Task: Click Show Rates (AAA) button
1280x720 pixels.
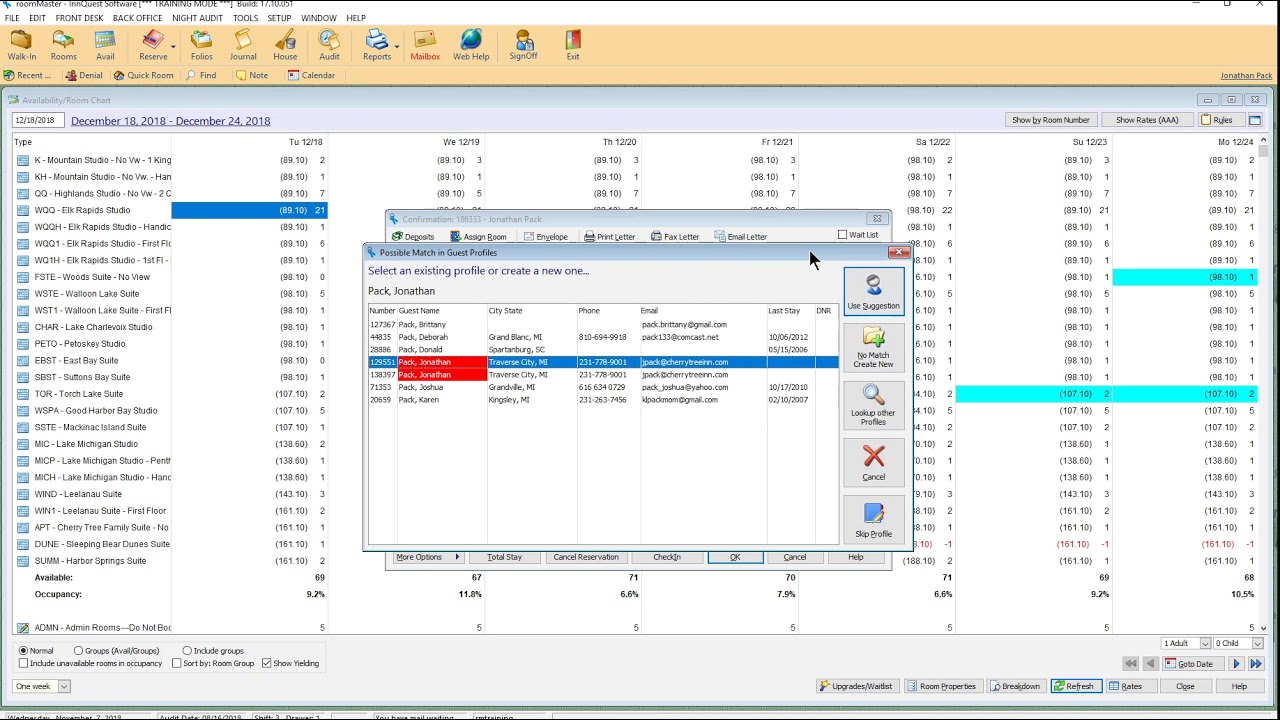Action: point(1147,120)
